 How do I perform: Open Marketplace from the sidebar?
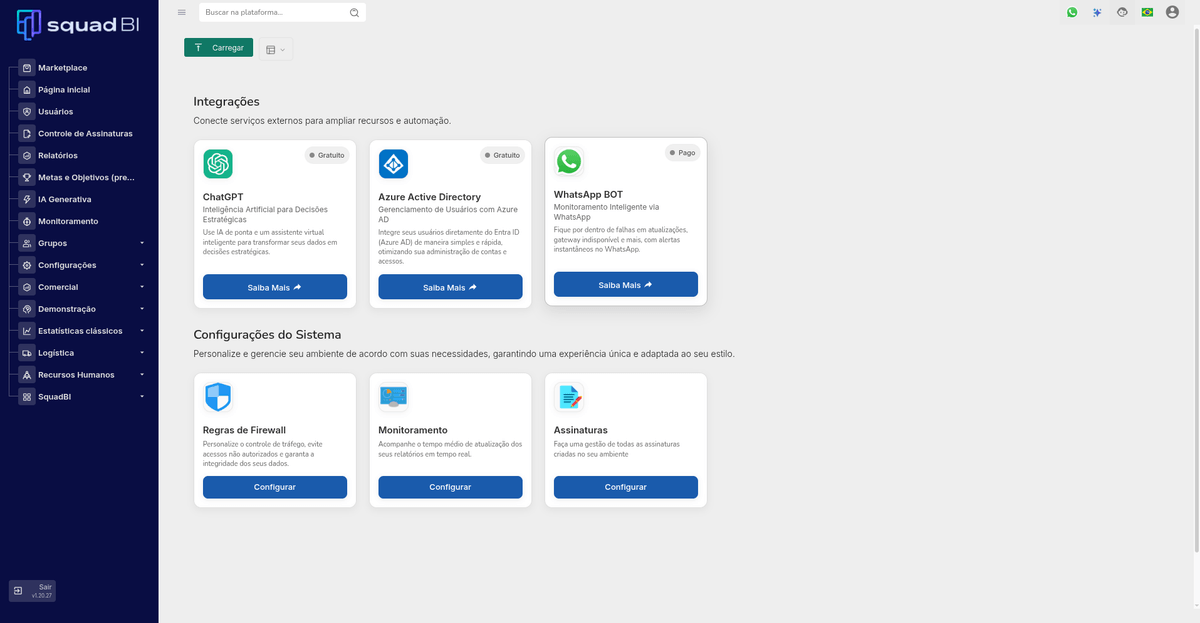62,68
